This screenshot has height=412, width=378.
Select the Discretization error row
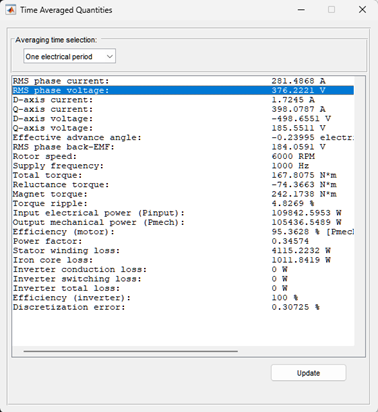183,307
